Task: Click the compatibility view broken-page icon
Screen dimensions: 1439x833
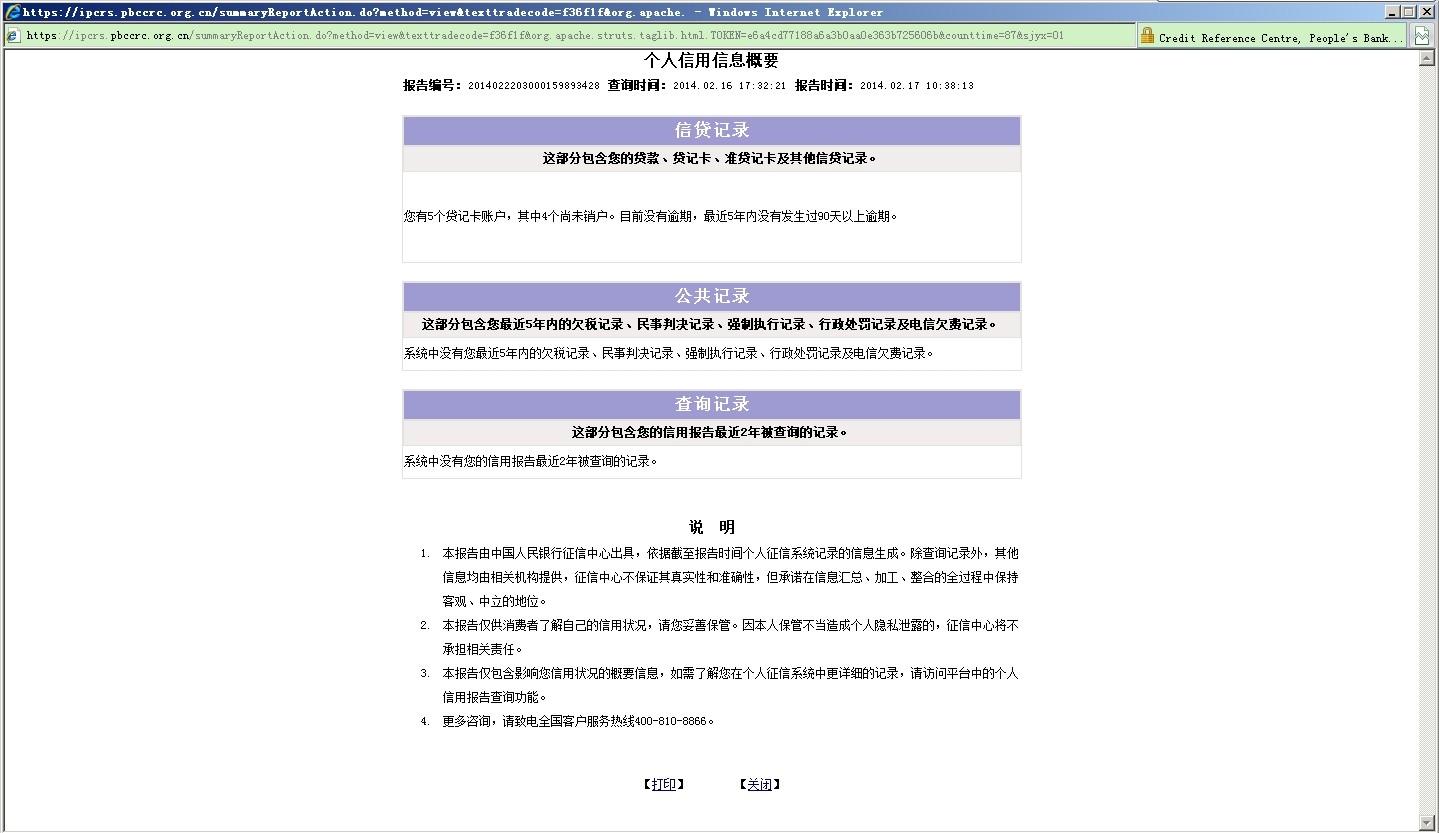Action: pos(1421,36)
